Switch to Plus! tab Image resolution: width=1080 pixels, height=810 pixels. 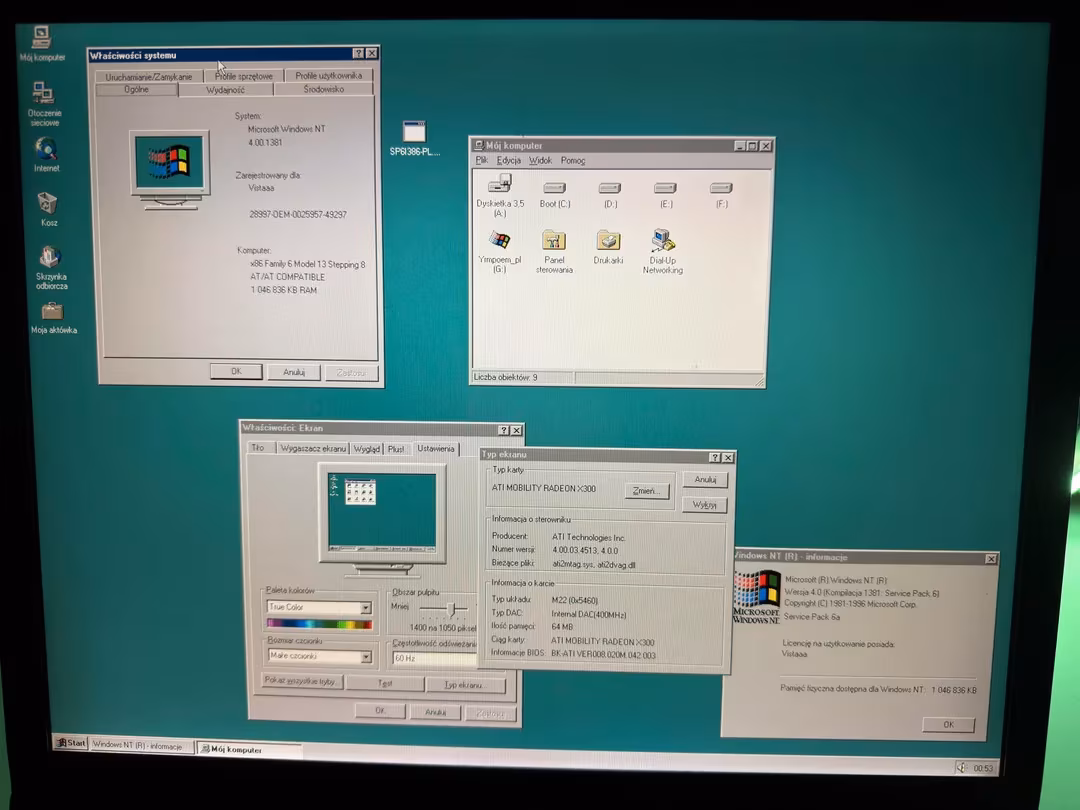coord(396,449)
